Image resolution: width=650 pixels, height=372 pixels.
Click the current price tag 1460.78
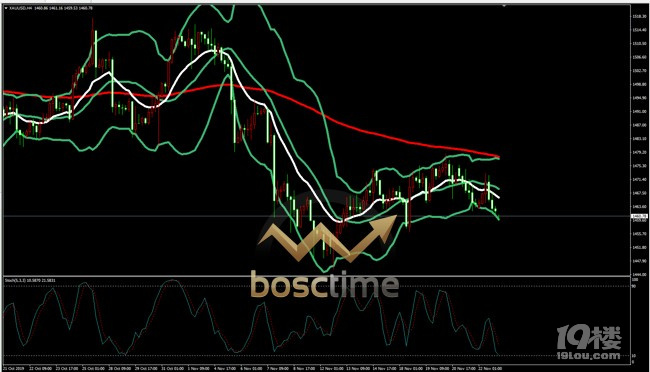pyautogui.click(x=637, y=216)
